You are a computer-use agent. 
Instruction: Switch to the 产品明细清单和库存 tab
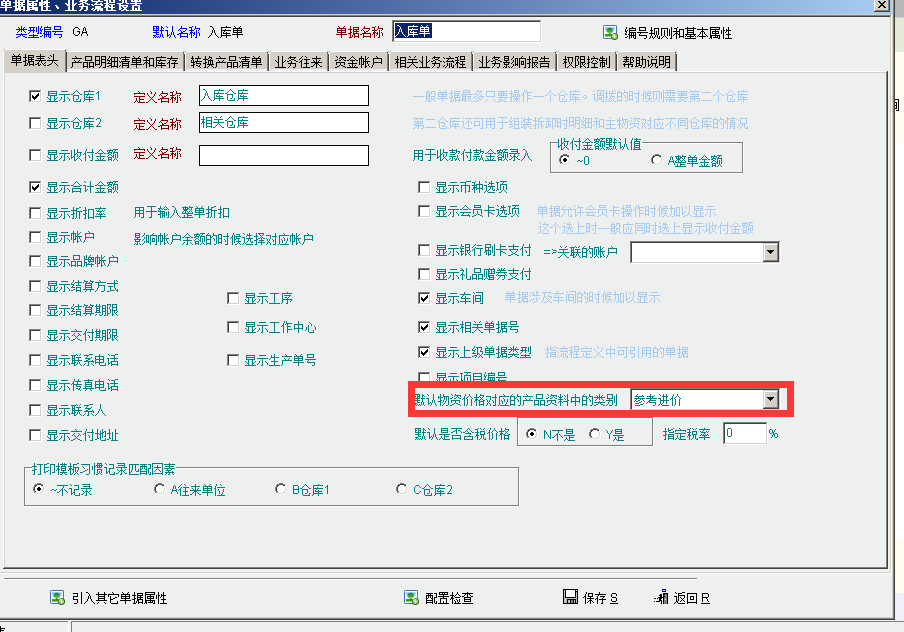(125, 62)
